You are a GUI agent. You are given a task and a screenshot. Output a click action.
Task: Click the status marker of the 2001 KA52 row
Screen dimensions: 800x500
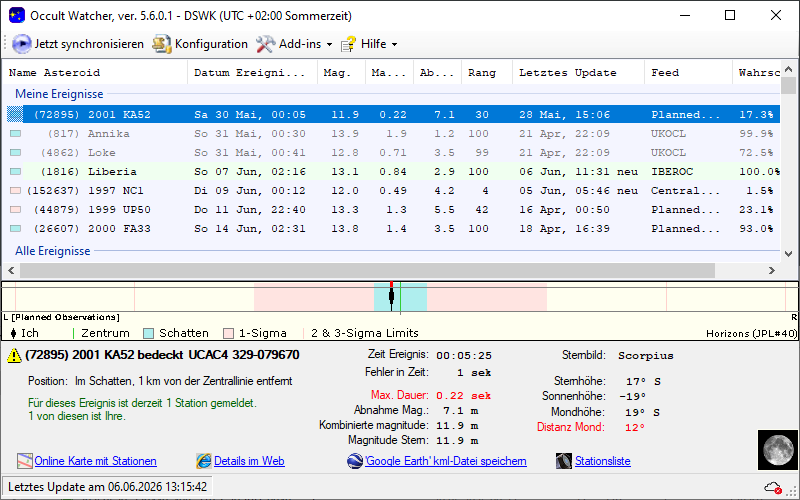(x=15, y=114)
